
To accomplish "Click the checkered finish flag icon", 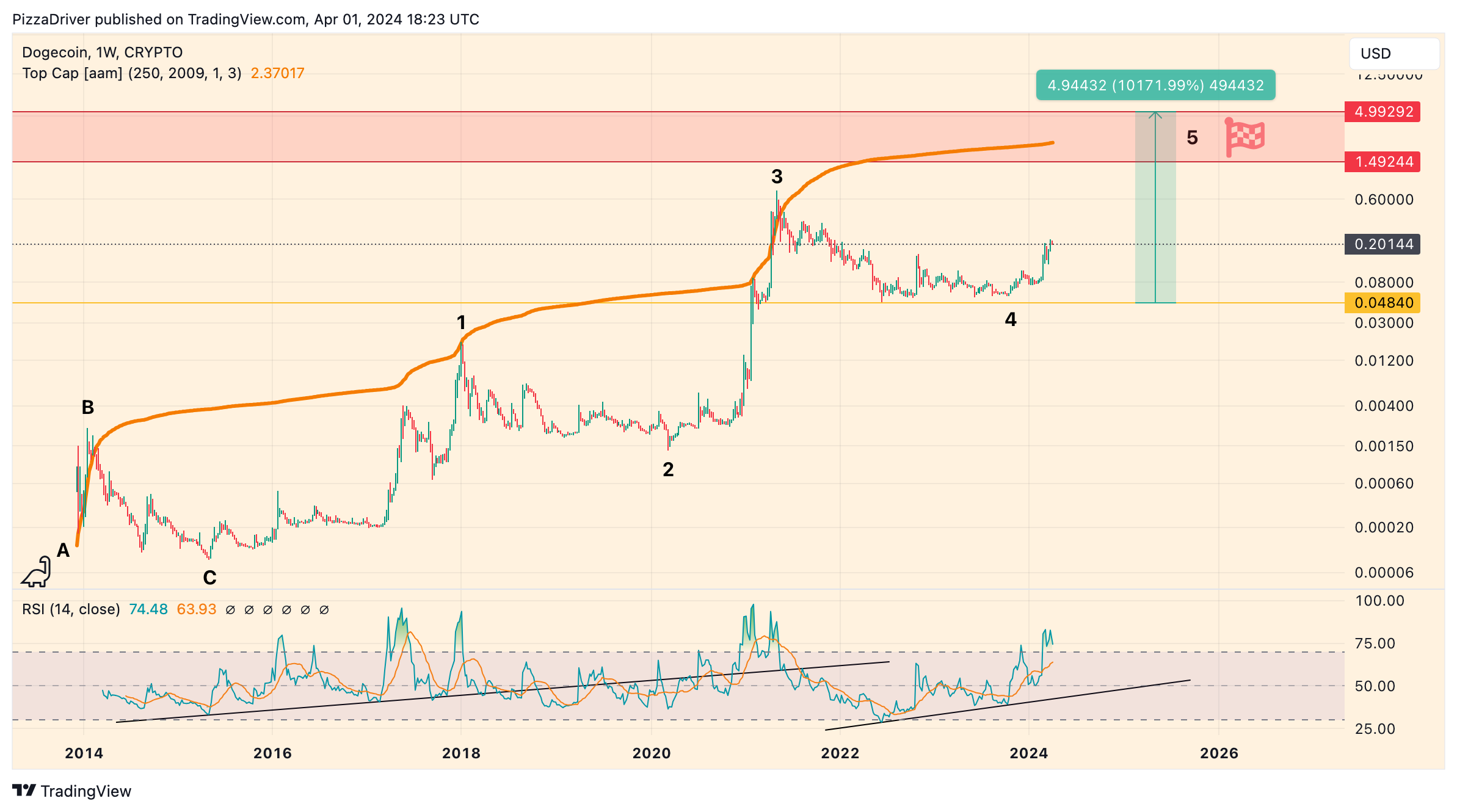I will click(1245, 137).
